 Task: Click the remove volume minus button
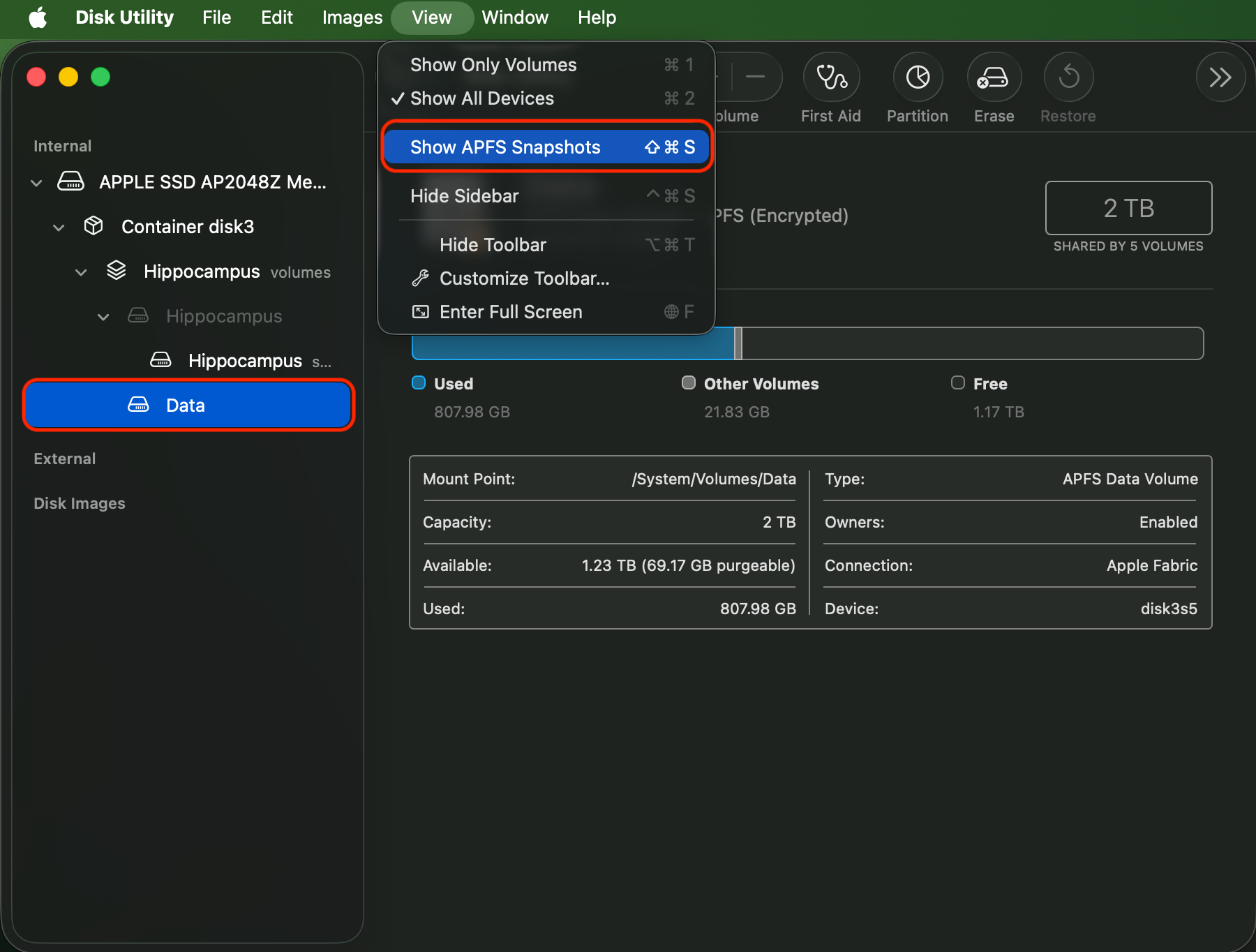755,77
